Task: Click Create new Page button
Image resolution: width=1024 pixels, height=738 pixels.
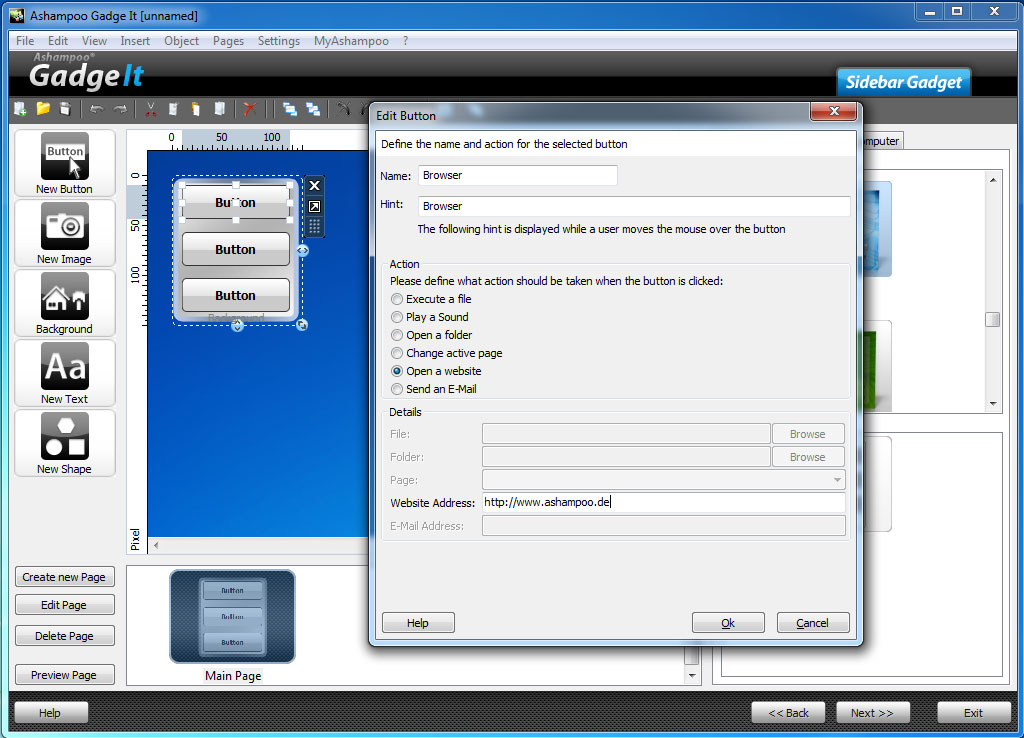Action: [x=65, y=577]
